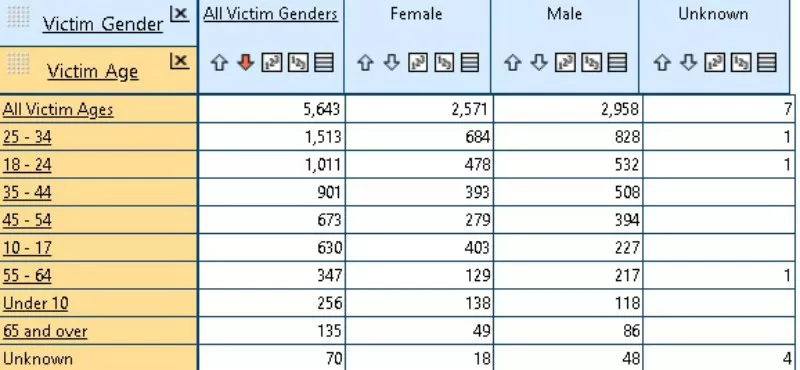Sort All Victim Genders column ascending

tap(219, 63)
